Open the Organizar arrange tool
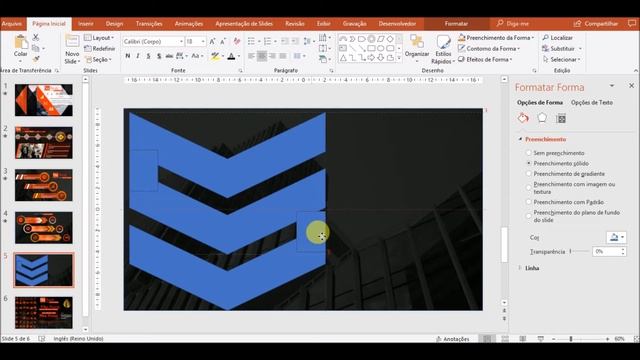The height and width of the screenshot is (360, 640). pos(417,49)
